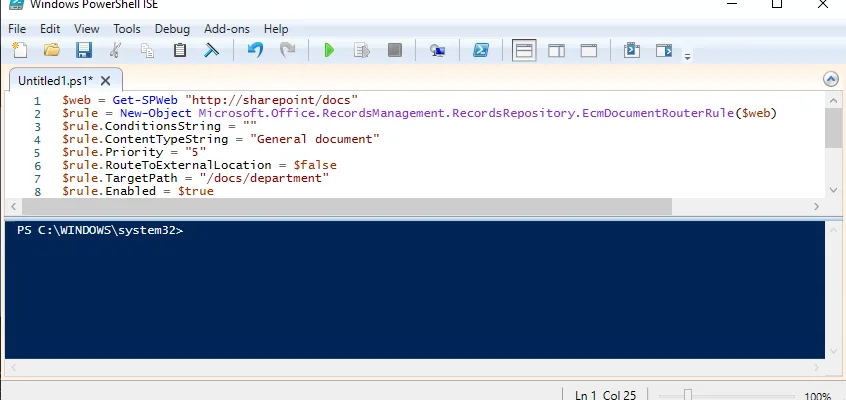Undo the last edit with blue arrow
This screenshot has width=846, height=400.
(x=255, y=51)
